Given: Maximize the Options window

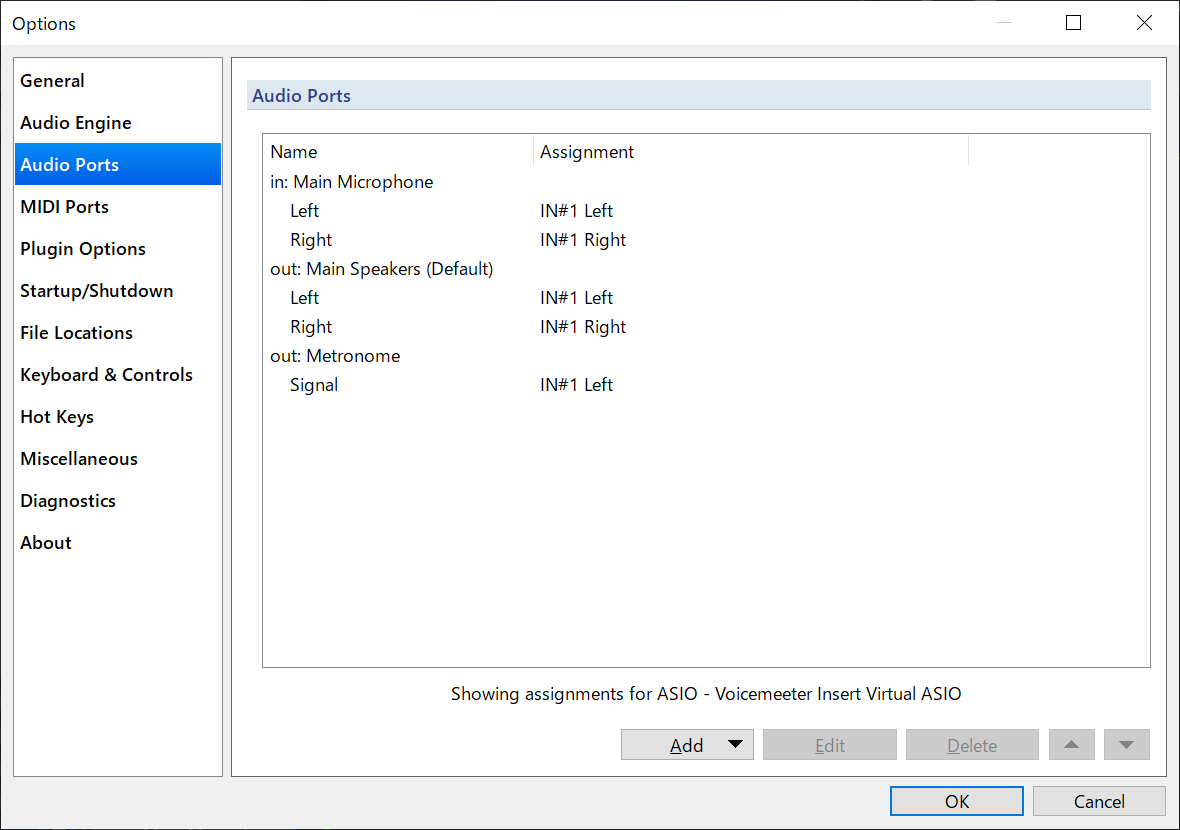Looking at the screenshot, I should click(1073, 23).
